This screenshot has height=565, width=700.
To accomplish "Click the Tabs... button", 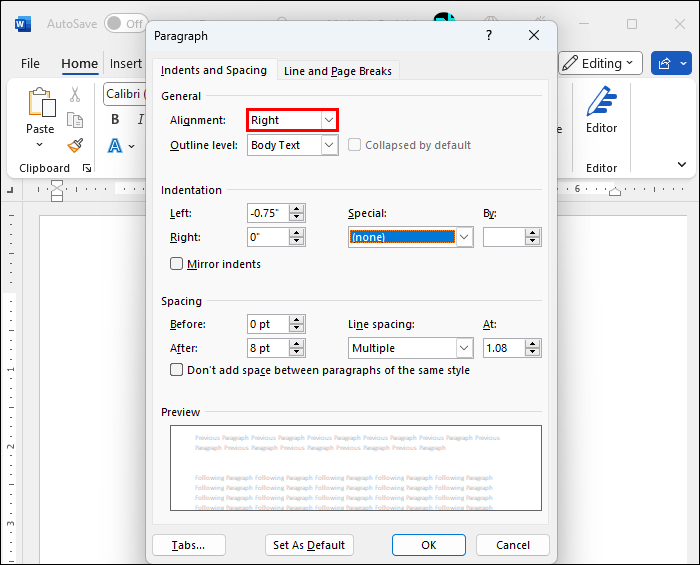I will point(188,545).
